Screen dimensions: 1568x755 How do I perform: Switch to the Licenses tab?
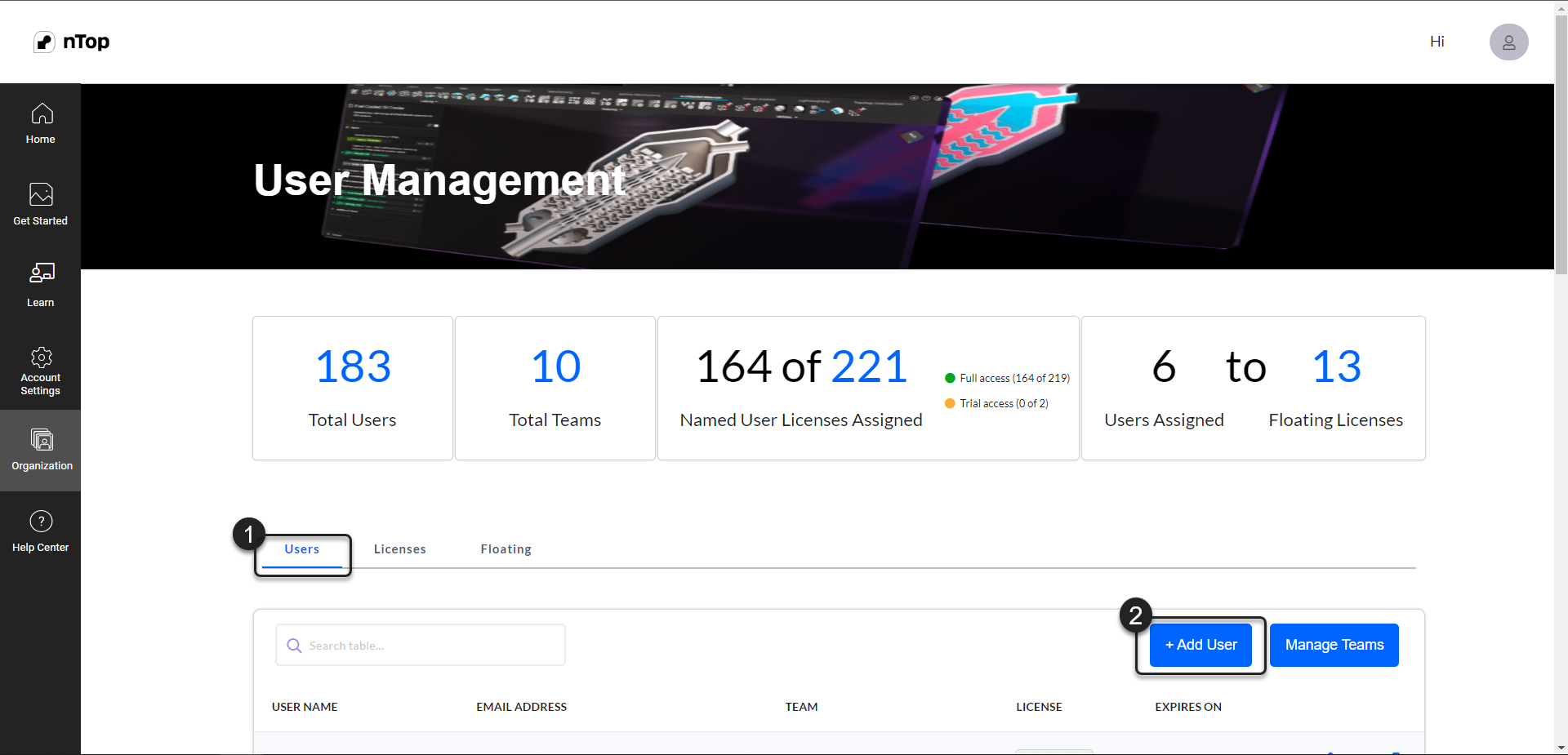click(400, 549)
